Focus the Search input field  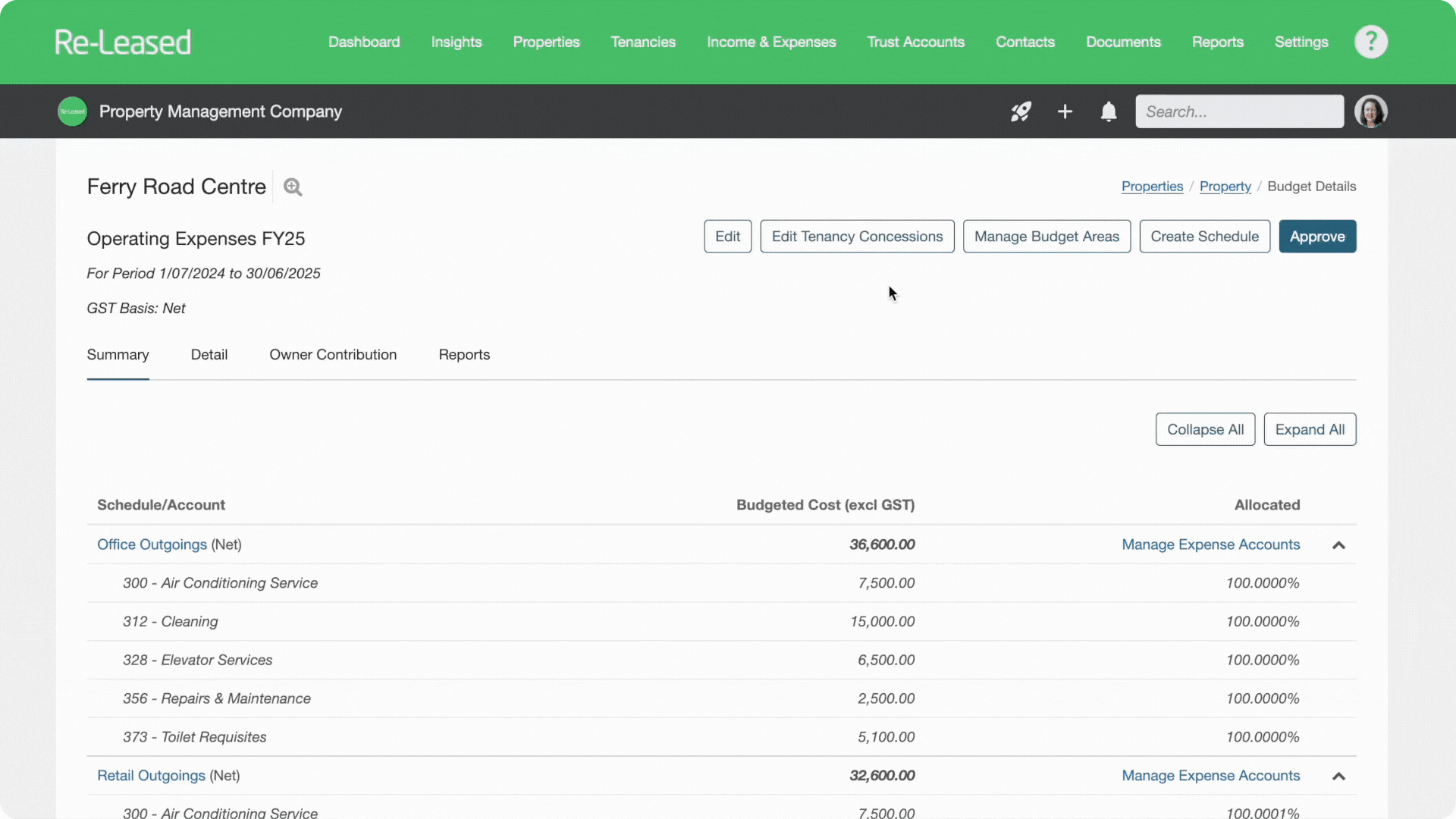click(x=1239, y=111)
